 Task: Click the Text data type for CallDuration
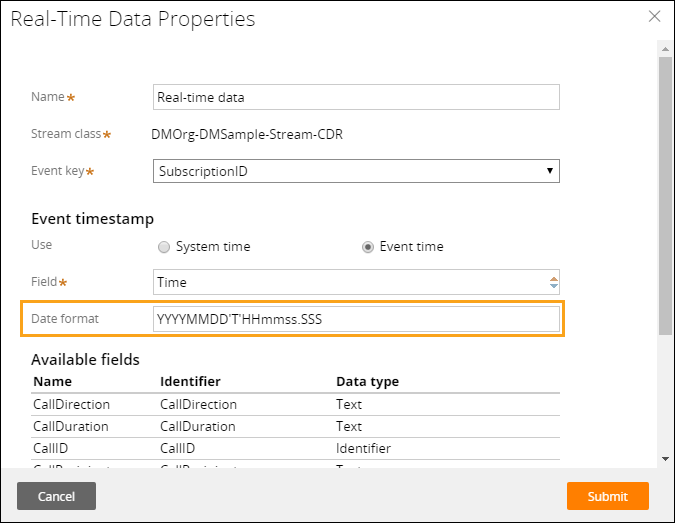tap(349, 426)
